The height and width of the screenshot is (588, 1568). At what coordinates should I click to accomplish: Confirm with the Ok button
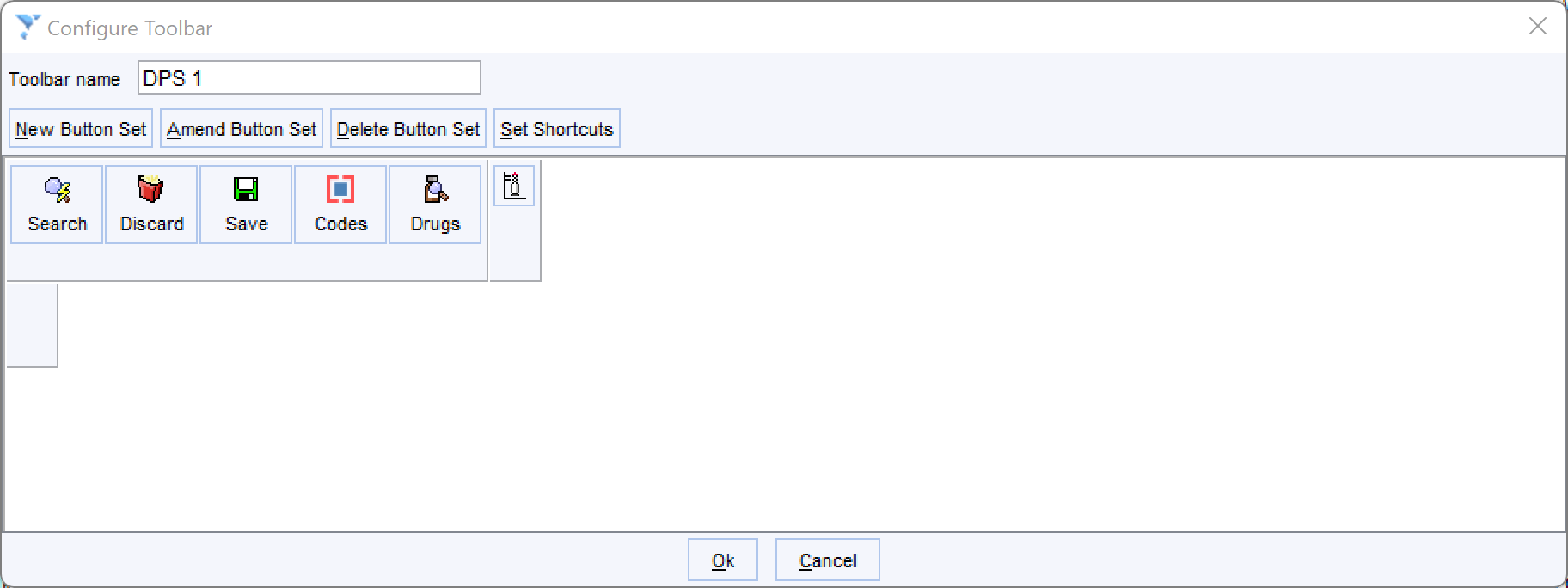click(x=723, y=560)
